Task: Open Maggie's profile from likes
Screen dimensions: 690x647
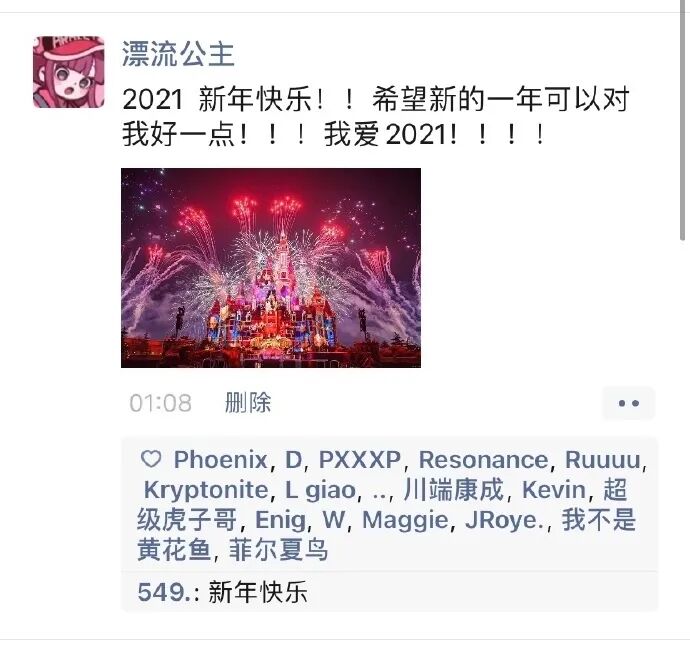Action: point(405,520)
